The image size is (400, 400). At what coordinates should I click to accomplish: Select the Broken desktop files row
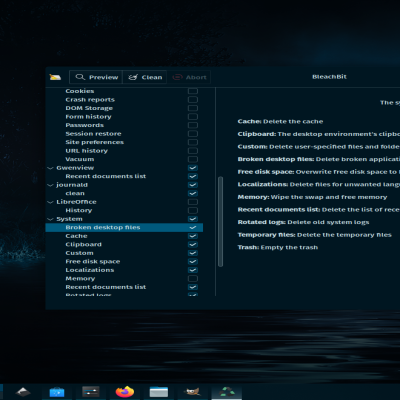point(124,227)
